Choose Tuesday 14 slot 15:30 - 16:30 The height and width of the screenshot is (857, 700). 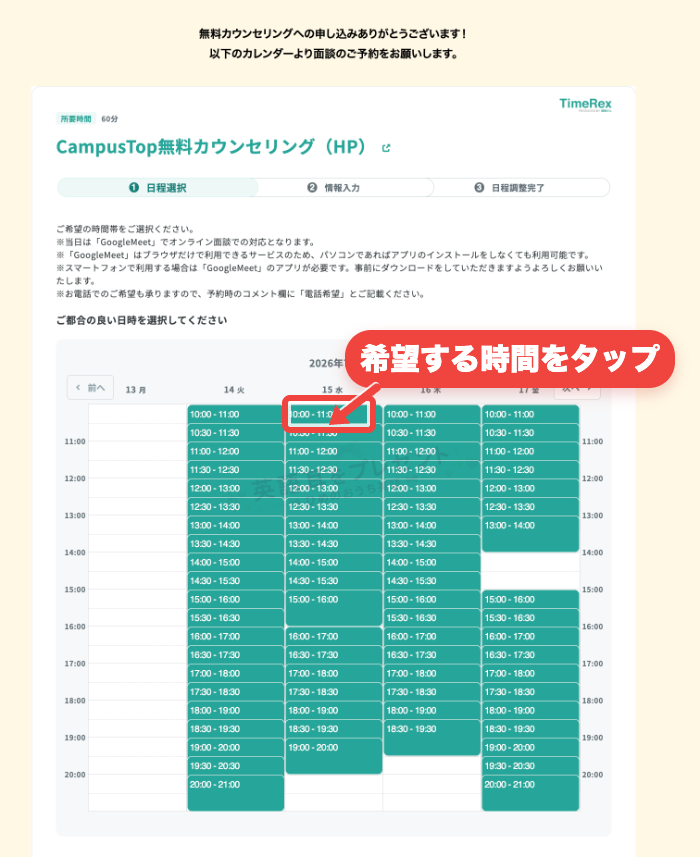point(236,618)
